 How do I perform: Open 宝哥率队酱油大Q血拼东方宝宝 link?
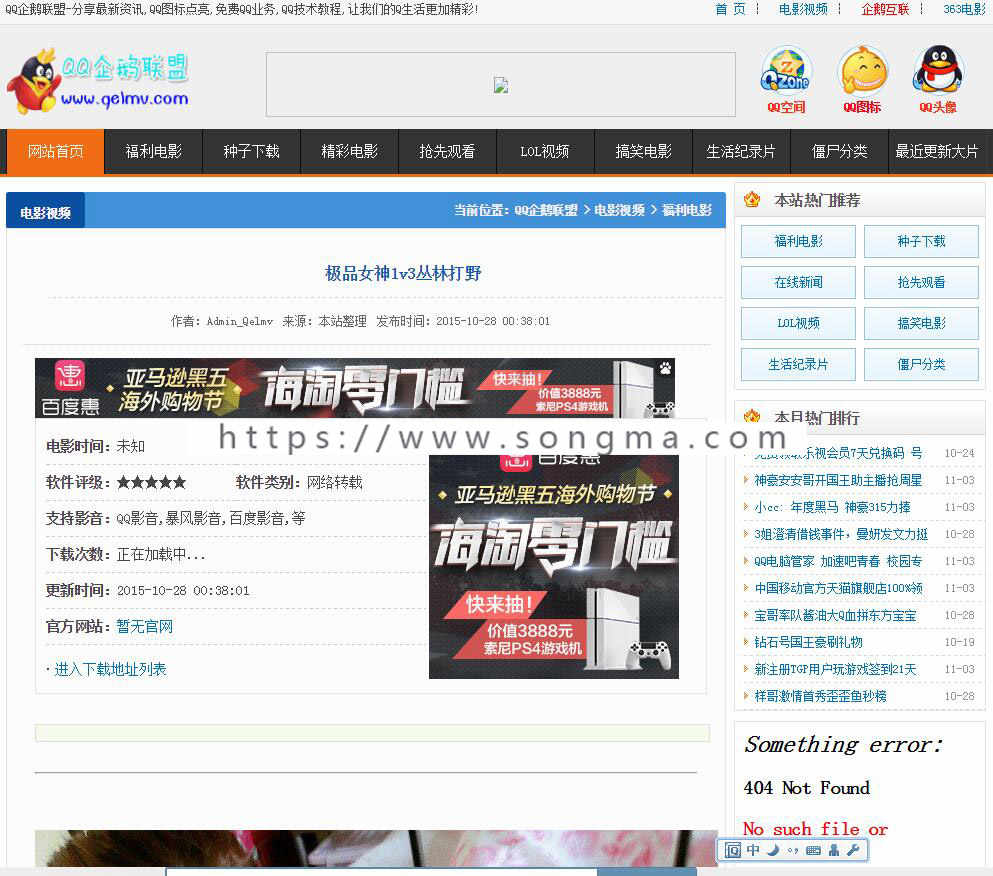tap(835, 615)
